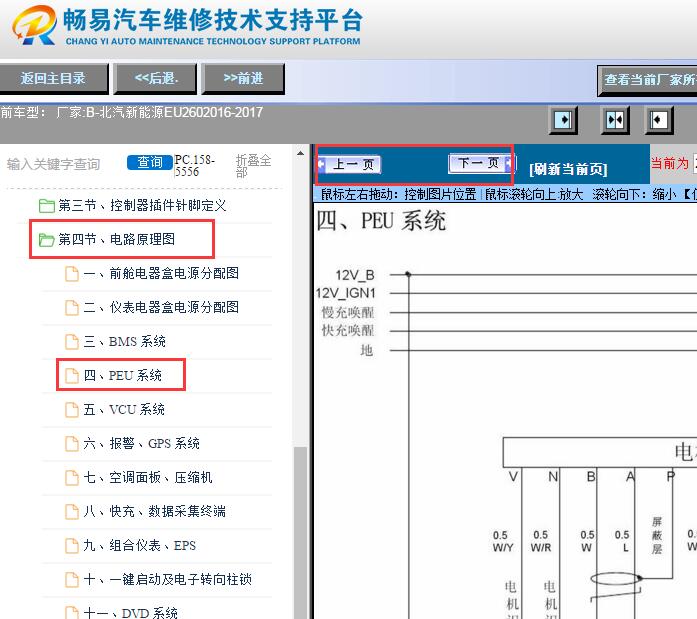This screenshot has height=619, width=697.
Task: Click 0.5 W/R wire label
Action: (541, 541)
